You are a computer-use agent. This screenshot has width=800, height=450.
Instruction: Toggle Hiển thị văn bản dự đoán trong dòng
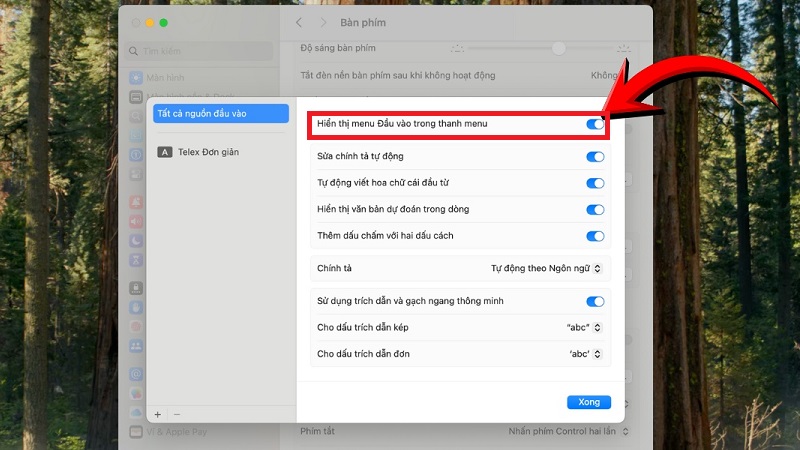point(595,210)
